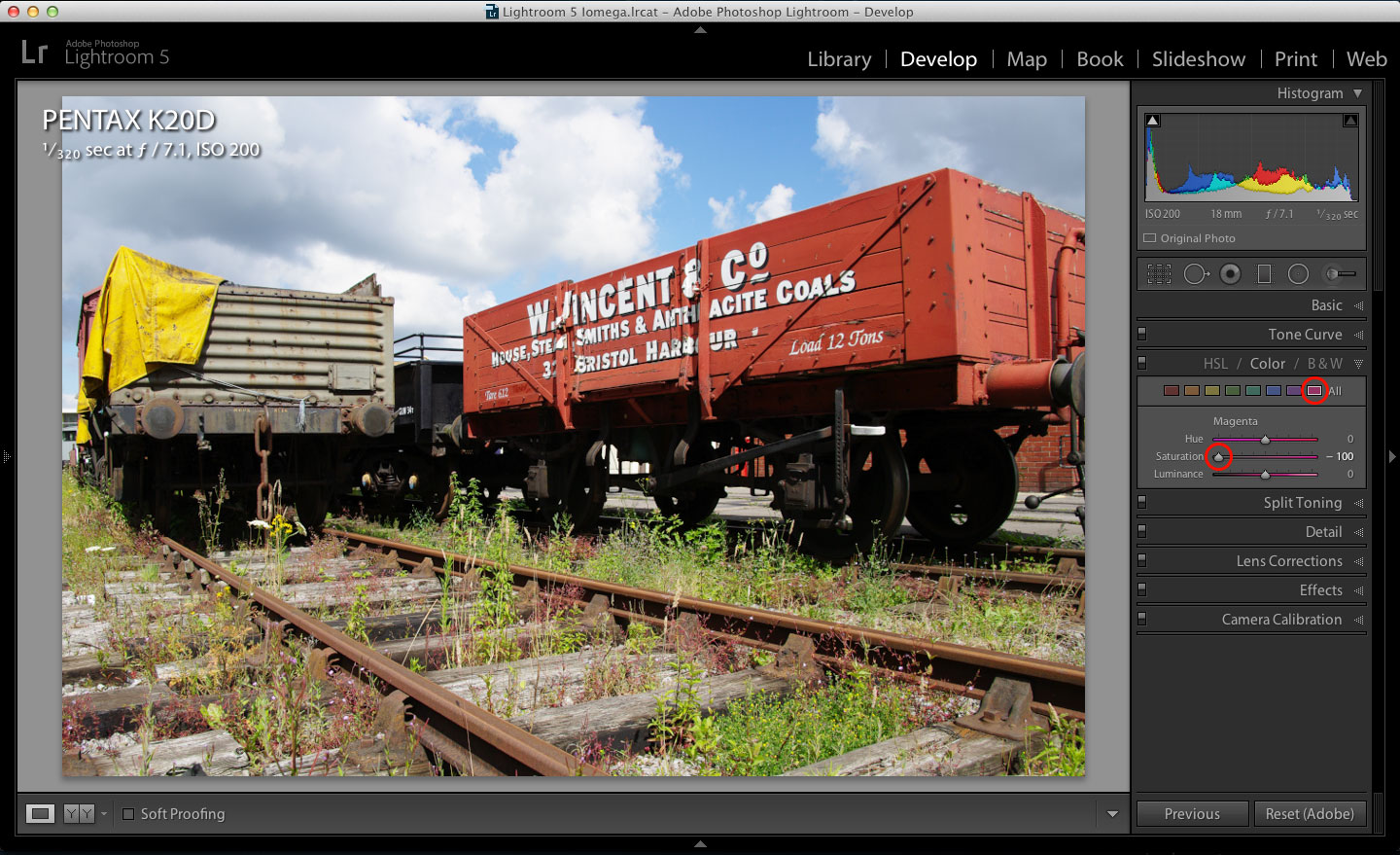Toggle Camera Calibration panel on/off switch

pos(1142,619)
